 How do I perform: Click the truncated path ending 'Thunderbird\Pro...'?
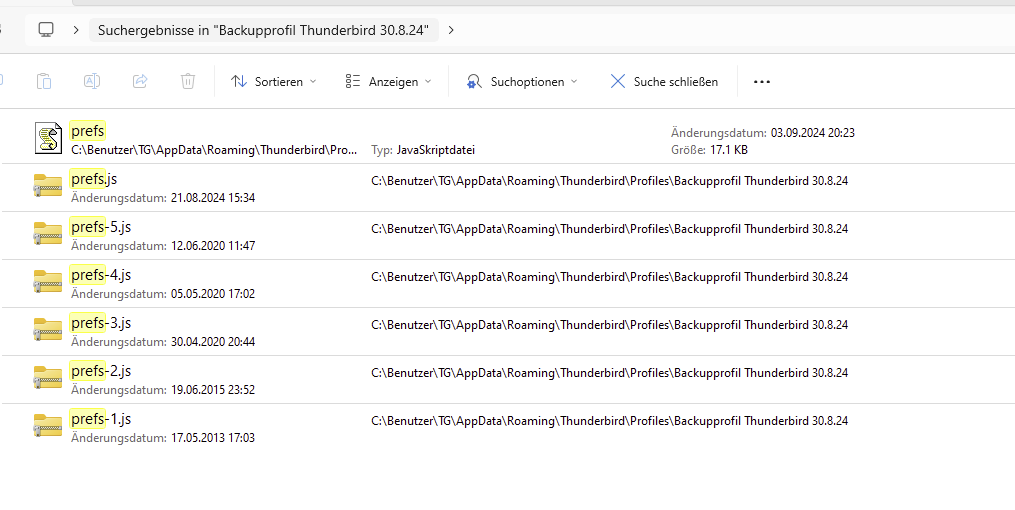(x=214, y=150)
